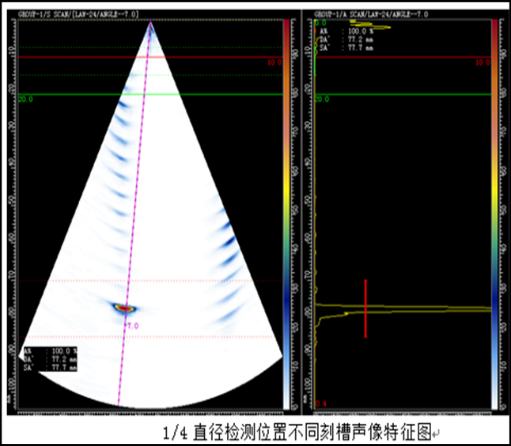The height and width of the screenshot is (446, 511).
Task: Select the red vertical gate marker in A-scan
Action: click(x=366, y=308)
